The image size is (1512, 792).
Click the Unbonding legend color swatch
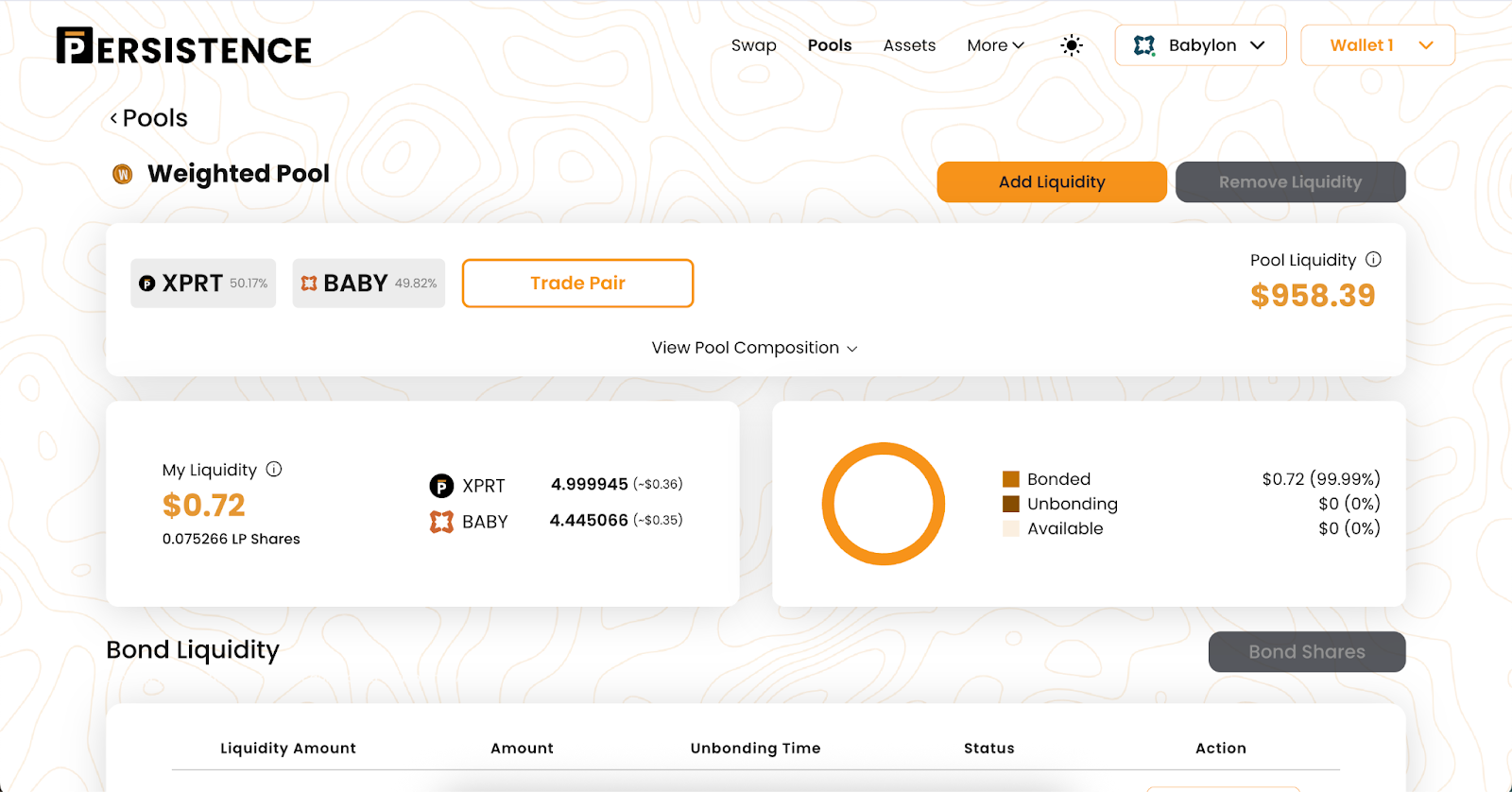pos(1011,504)
